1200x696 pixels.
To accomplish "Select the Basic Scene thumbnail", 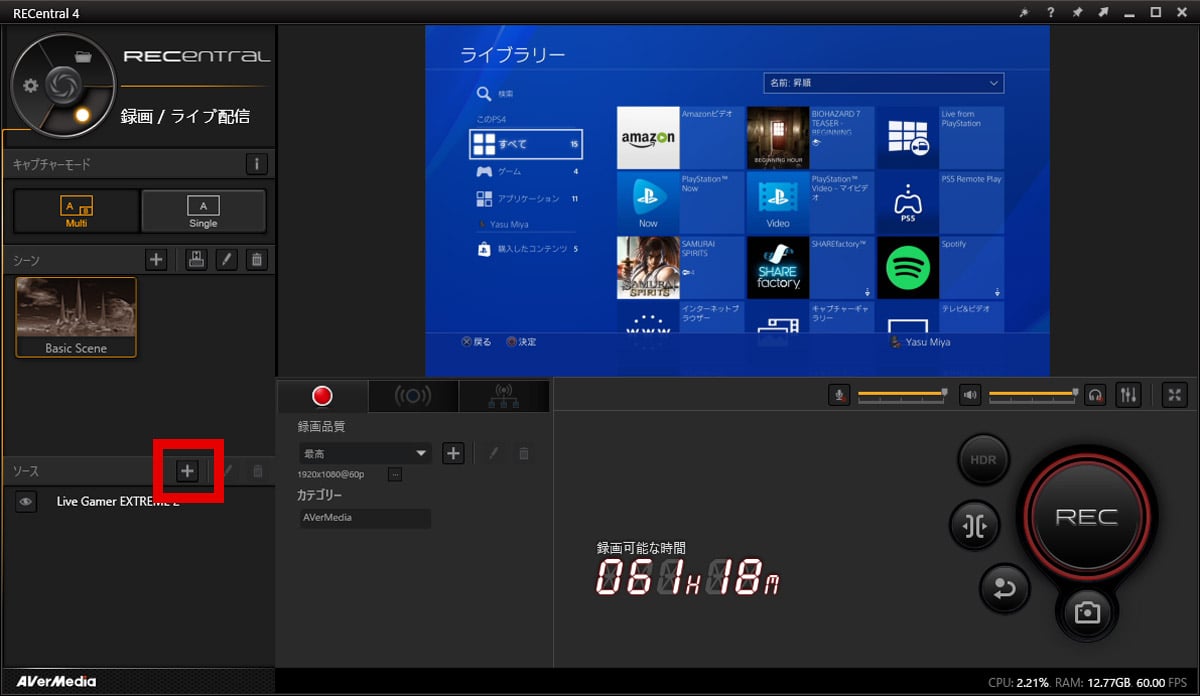I will (x=76, y=317).
